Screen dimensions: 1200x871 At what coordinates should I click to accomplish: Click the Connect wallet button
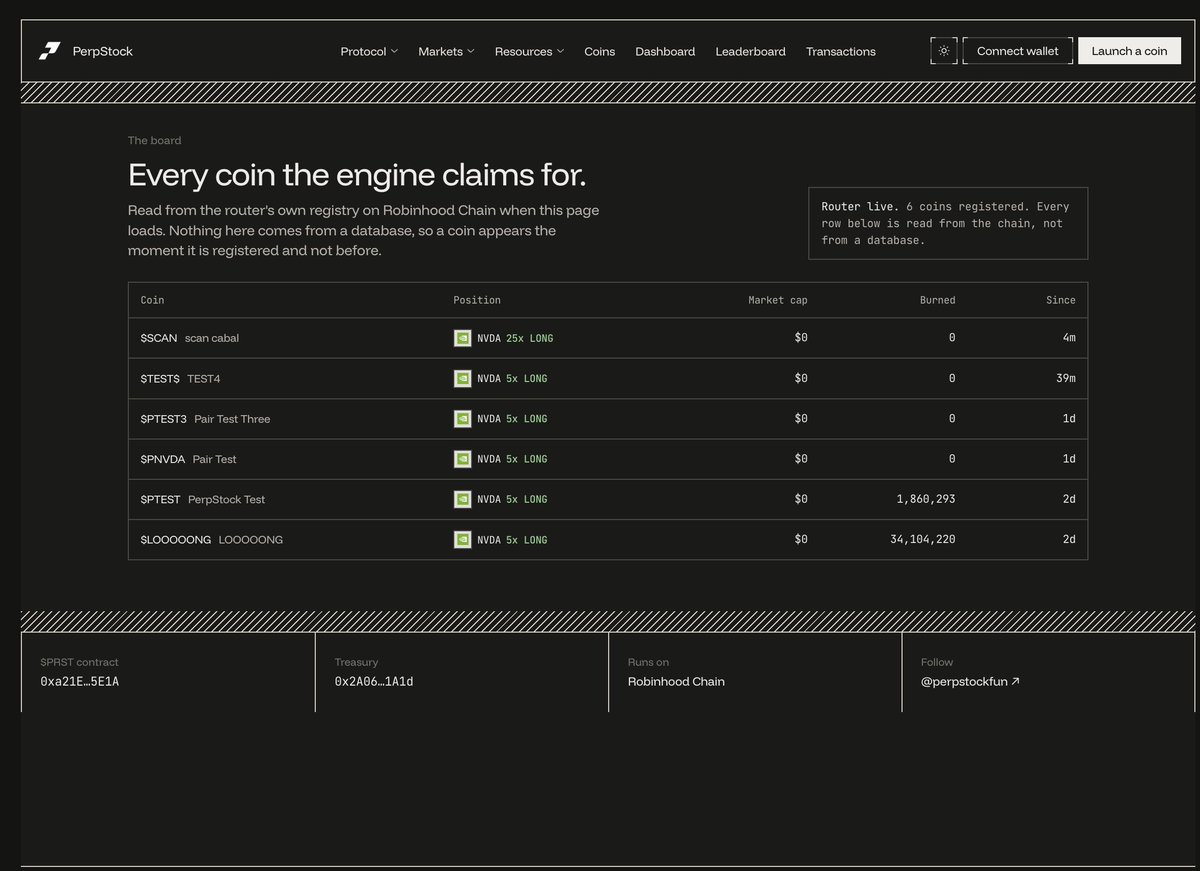pos(1017,51)
